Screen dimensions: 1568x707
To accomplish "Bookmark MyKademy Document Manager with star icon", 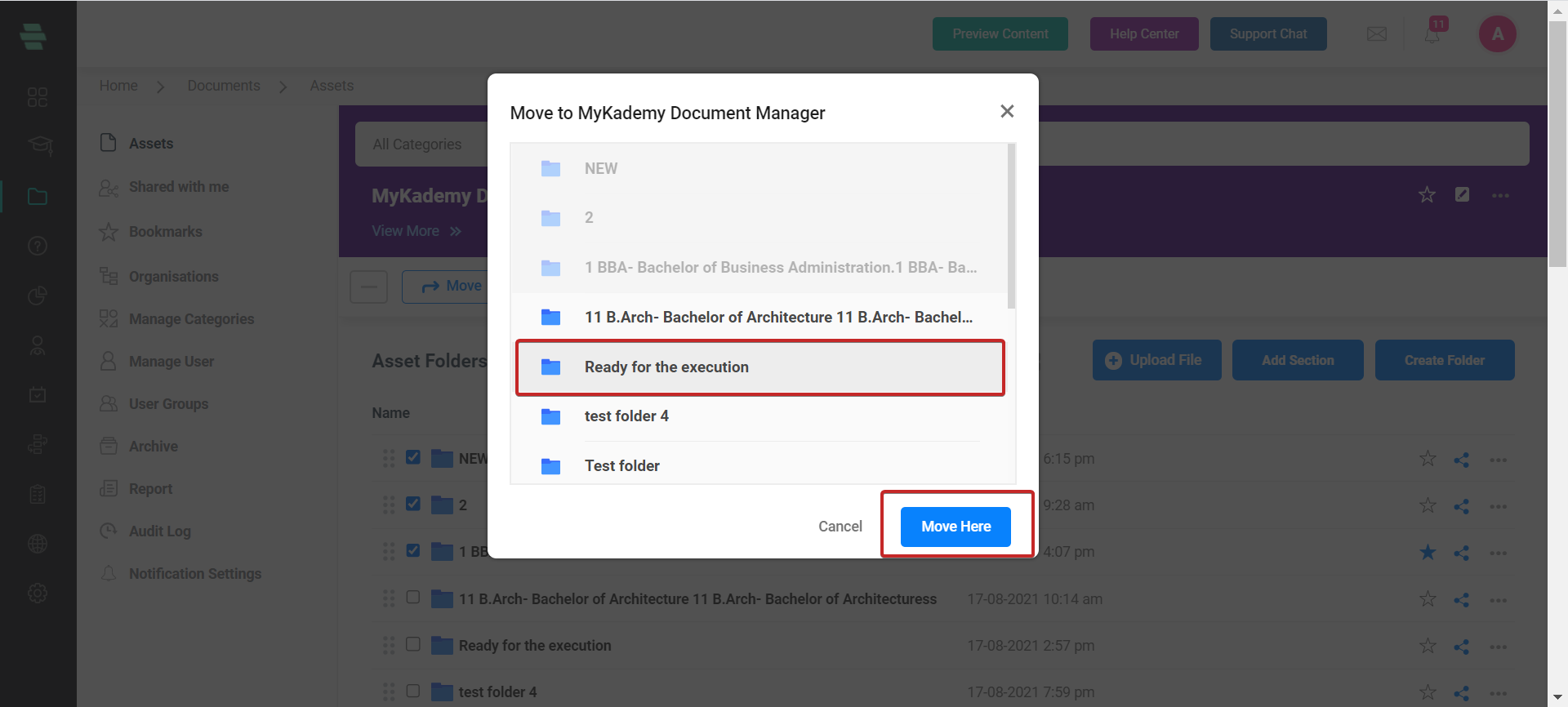I will tap(1427, 195).
